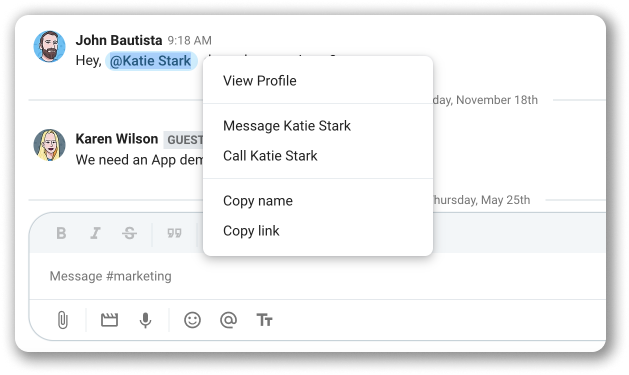Record an audio clip with microphone
Viewport: 629px width, 375px height.
[145, 320]
